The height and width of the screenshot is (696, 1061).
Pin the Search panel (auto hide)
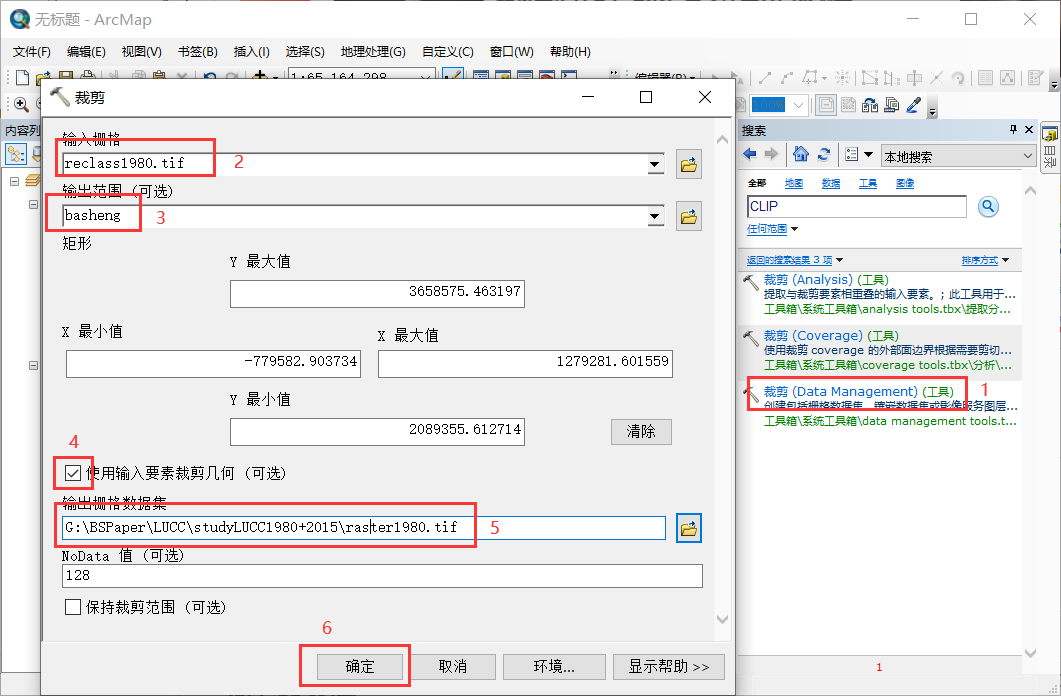point(1013,129)
